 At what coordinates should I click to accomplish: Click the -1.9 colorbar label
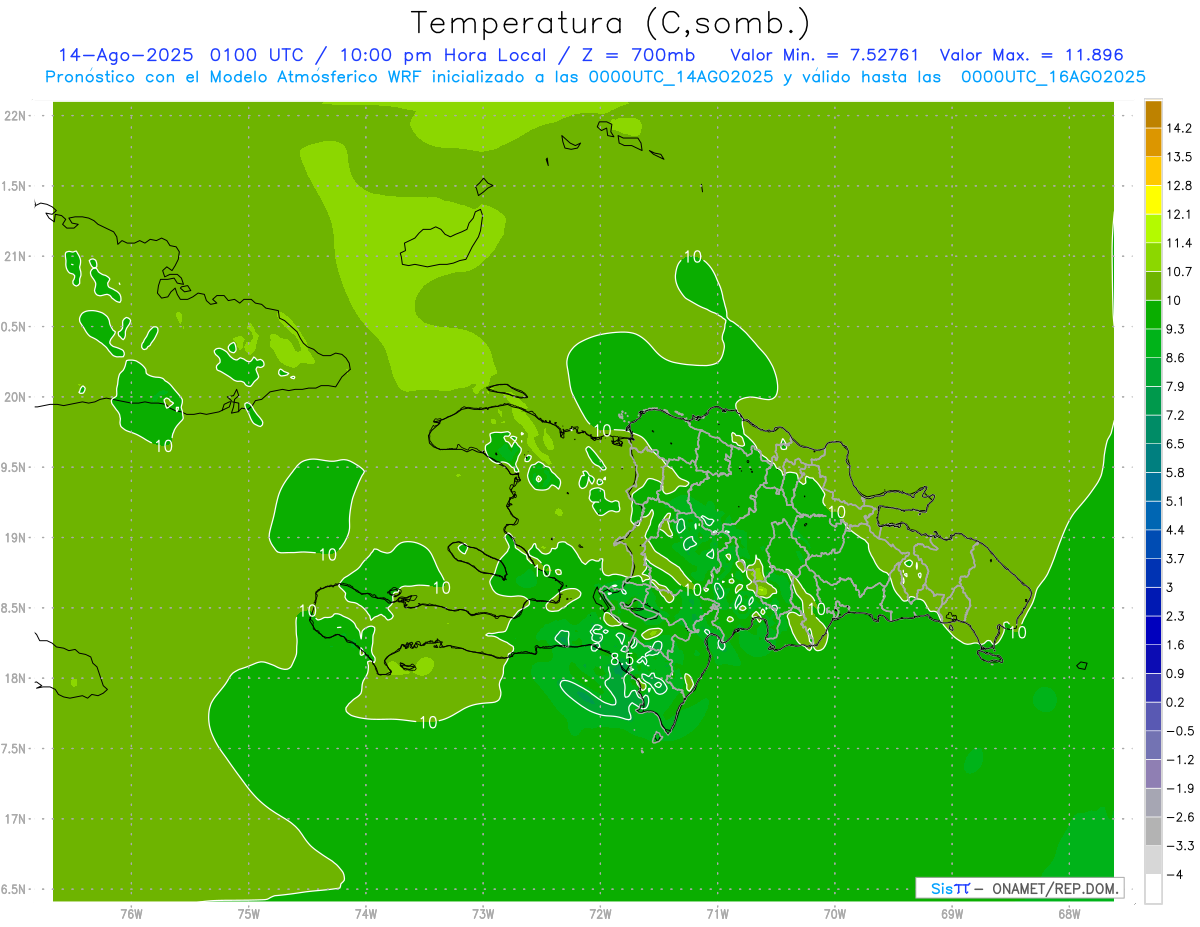pos(1180,789)
